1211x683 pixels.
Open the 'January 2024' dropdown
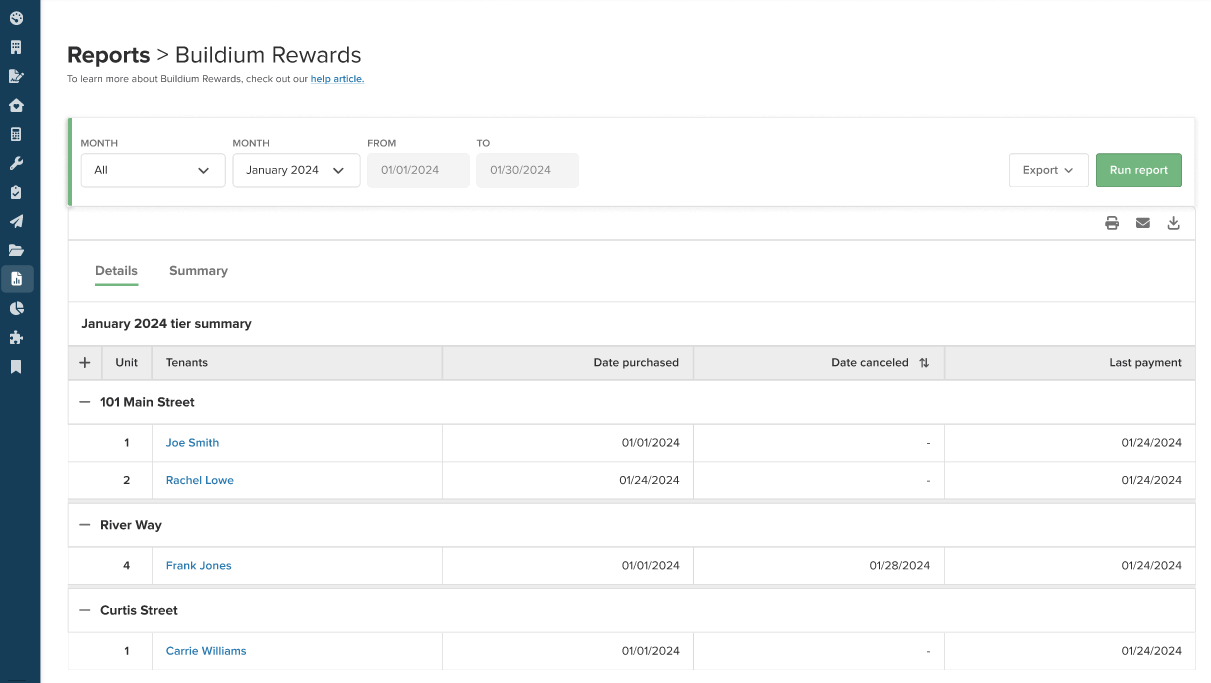(296, 170)
